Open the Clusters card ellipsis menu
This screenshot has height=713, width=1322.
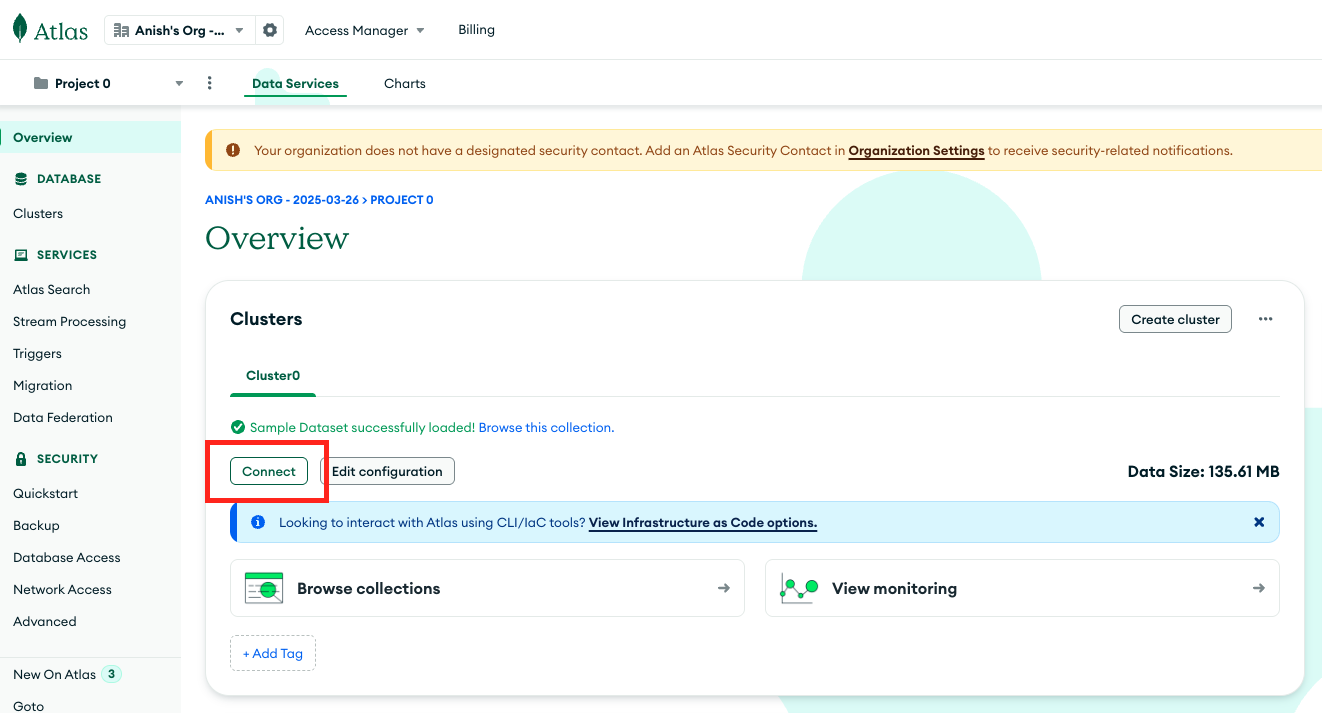click(1265, 318)
